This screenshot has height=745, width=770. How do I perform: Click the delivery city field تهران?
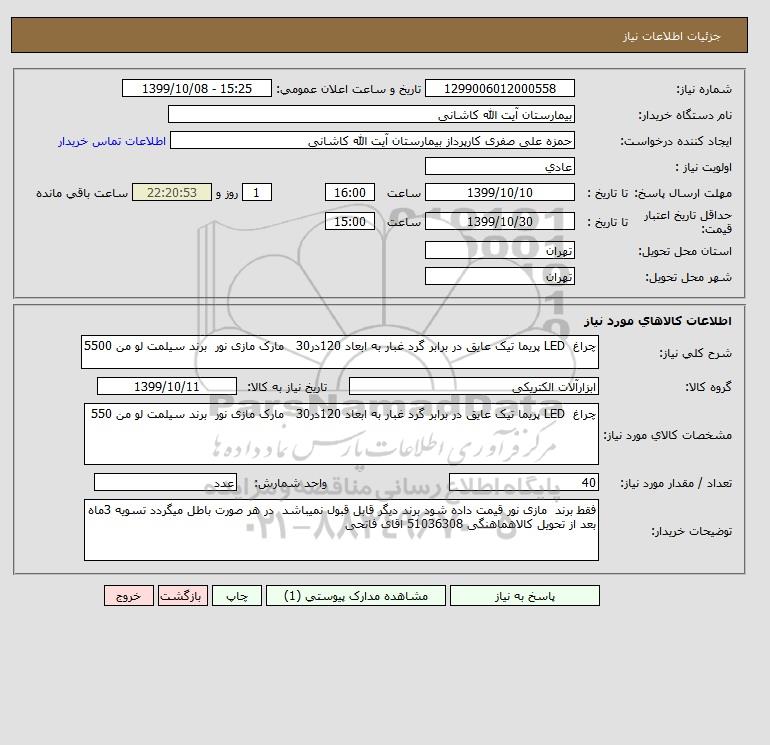pyautogui.click(x=500, y=276)
